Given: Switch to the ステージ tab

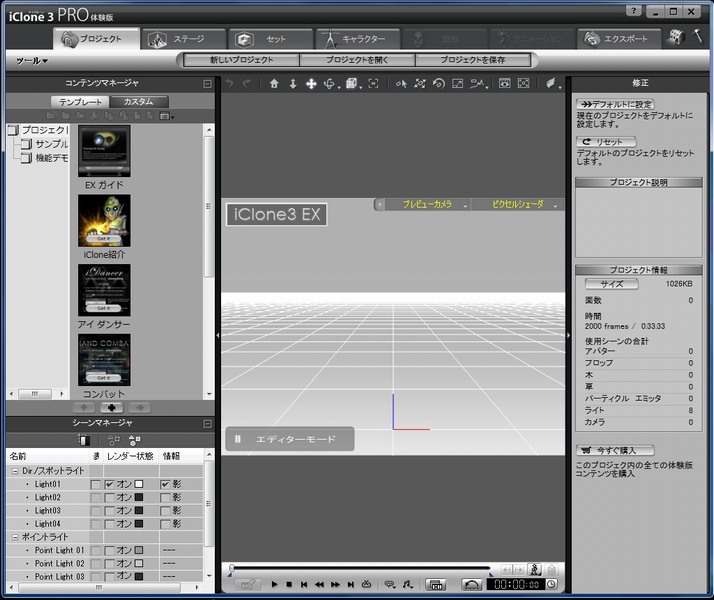Looking at the screenshot, I should [x=183, y=39].
